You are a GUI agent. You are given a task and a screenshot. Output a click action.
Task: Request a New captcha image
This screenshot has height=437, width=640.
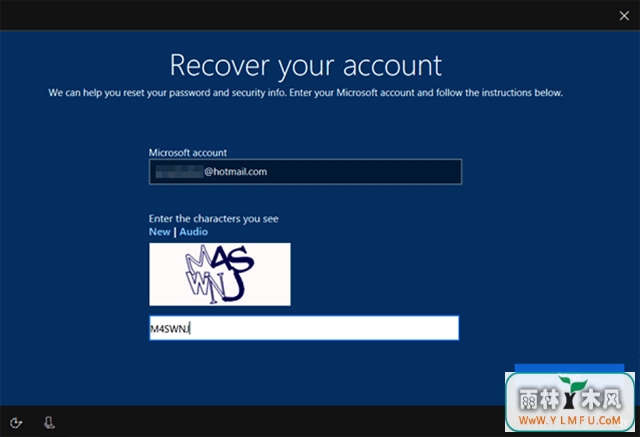[160, 232]
